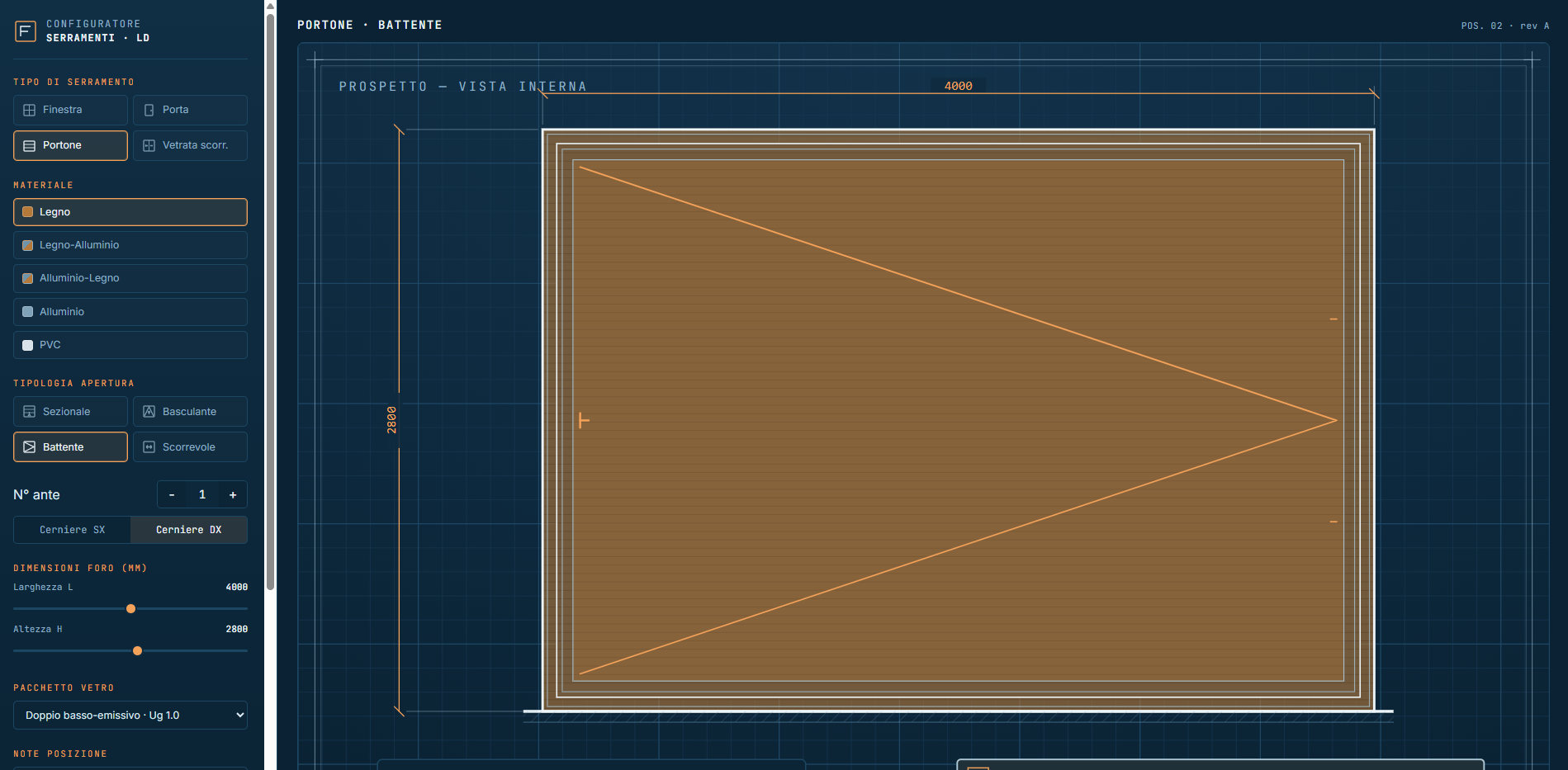
Task: Click the 4000 width dimension label
Action: [x=958, y=86]
